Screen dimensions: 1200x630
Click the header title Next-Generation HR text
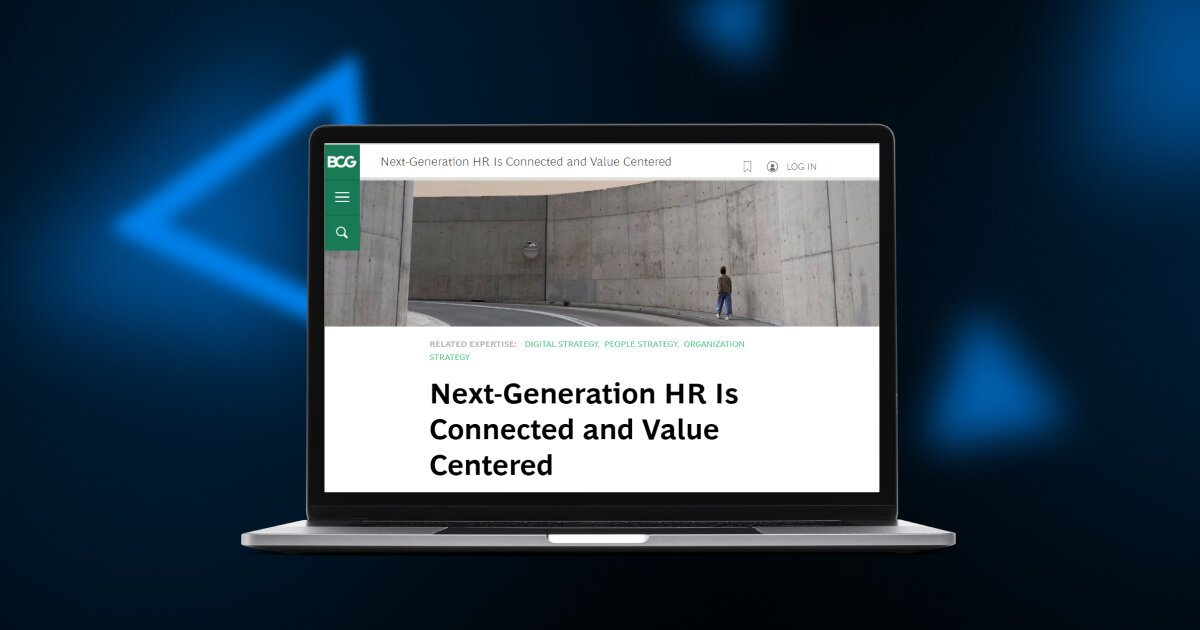(526, 162)
